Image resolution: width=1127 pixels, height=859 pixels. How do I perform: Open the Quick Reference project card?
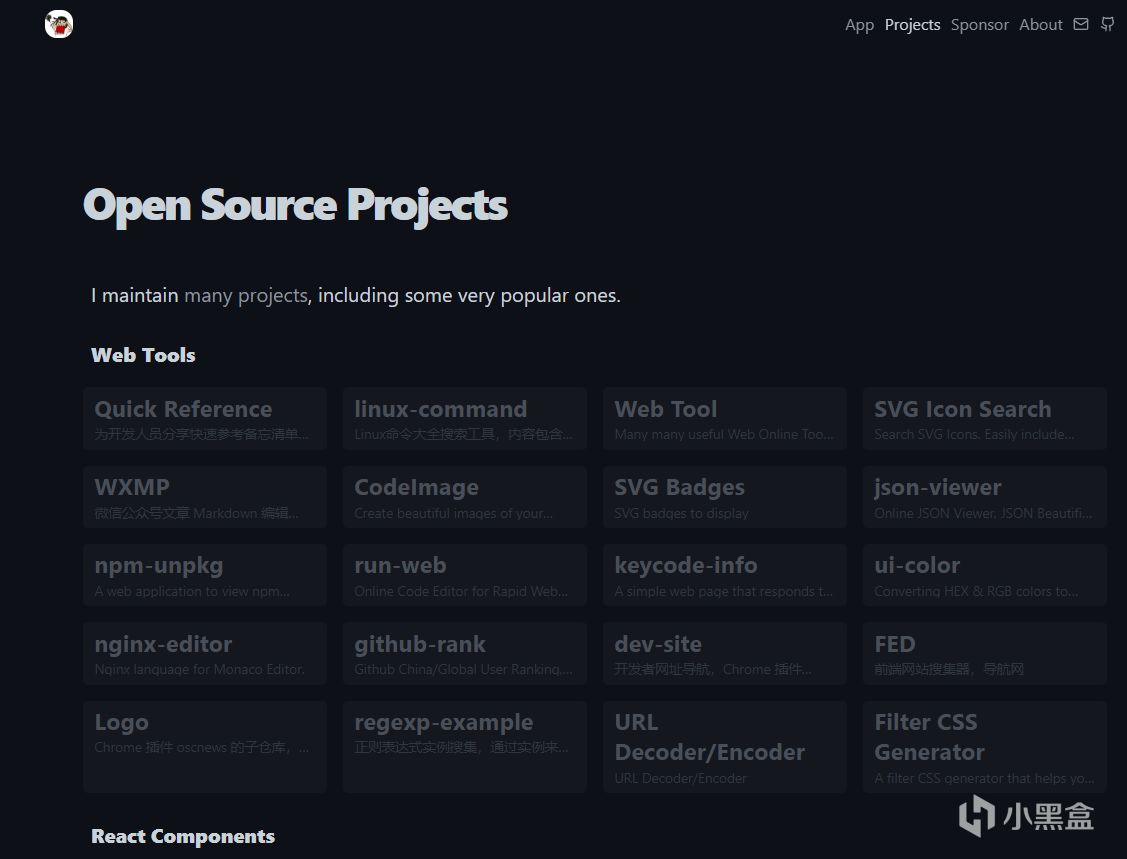205,419
